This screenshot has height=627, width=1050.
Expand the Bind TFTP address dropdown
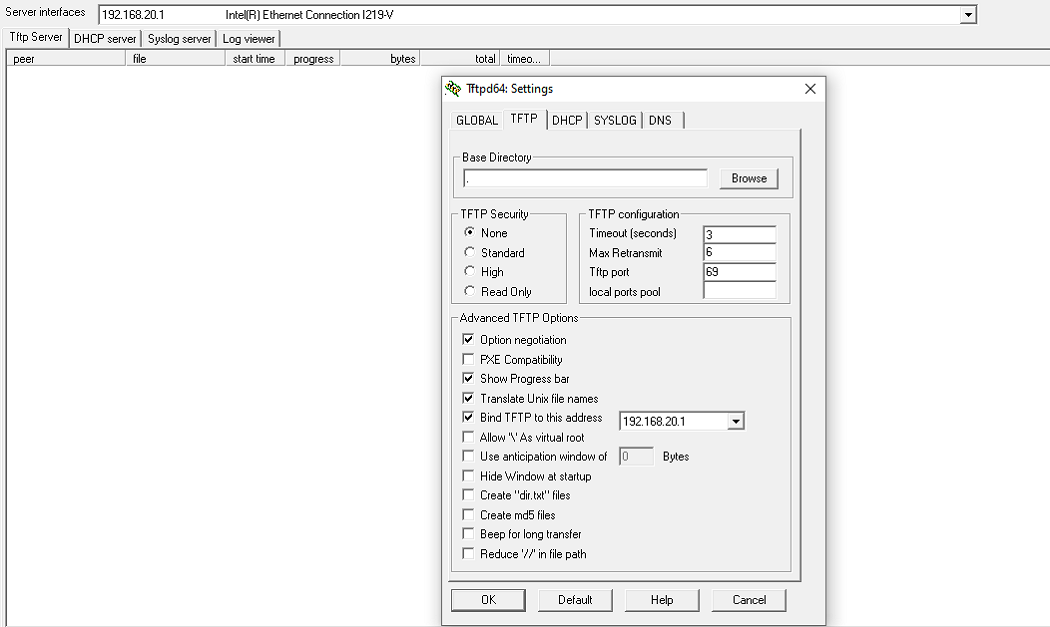(x=736, y=422)
